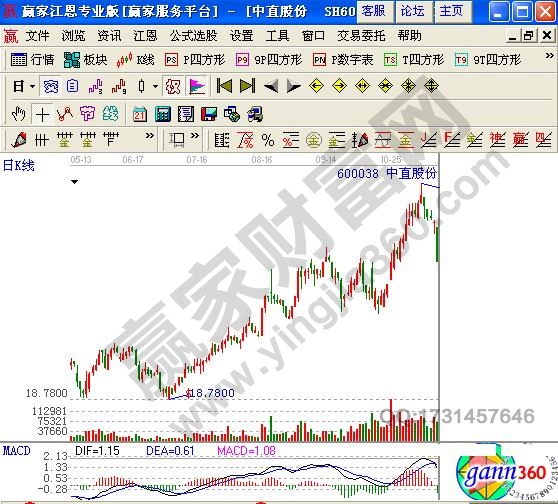Open the 江恩 menu
Screen dimensions: 558x504
[x=145, y=36]
